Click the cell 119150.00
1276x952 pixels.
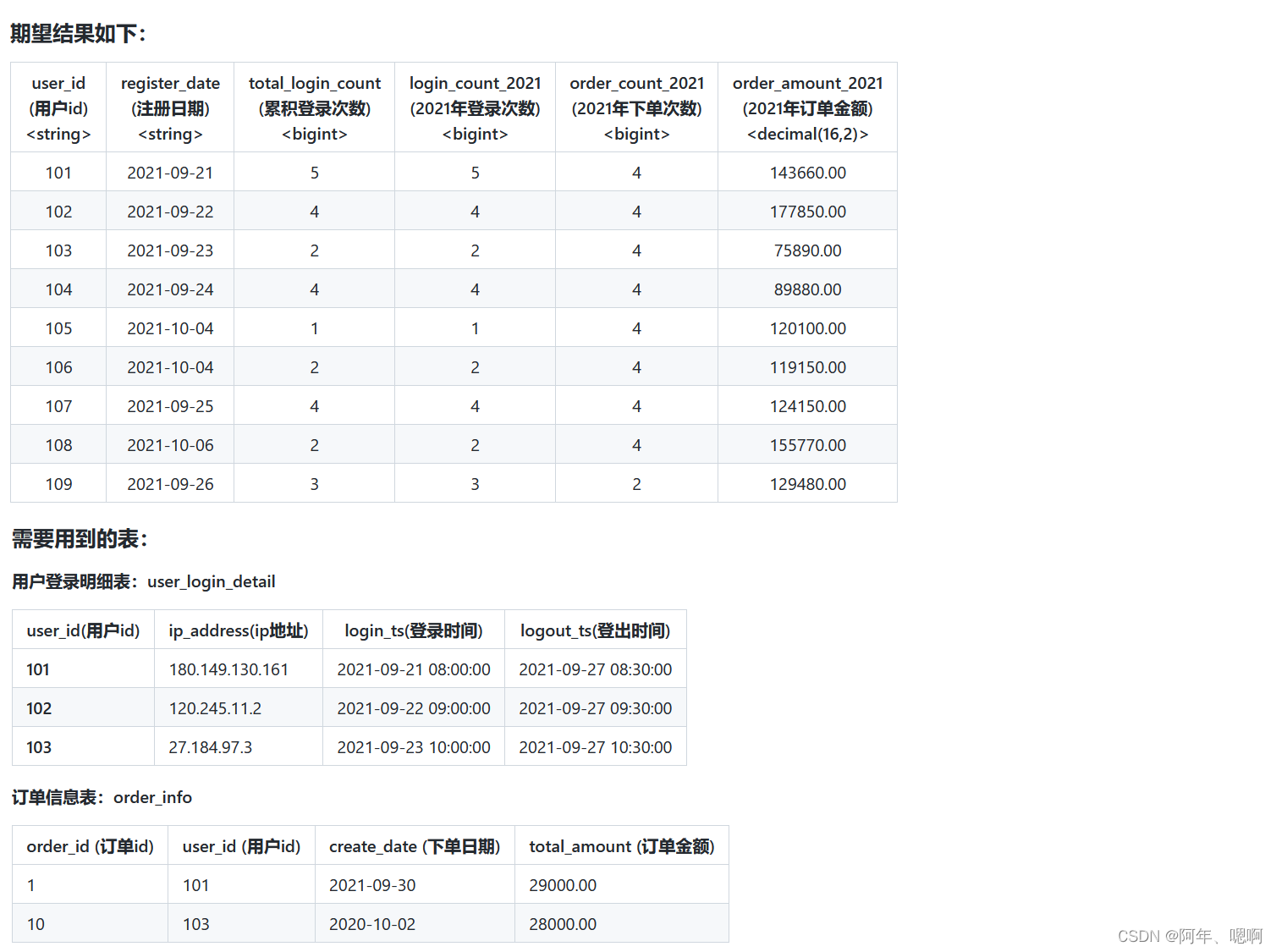[x=808, y=367]
